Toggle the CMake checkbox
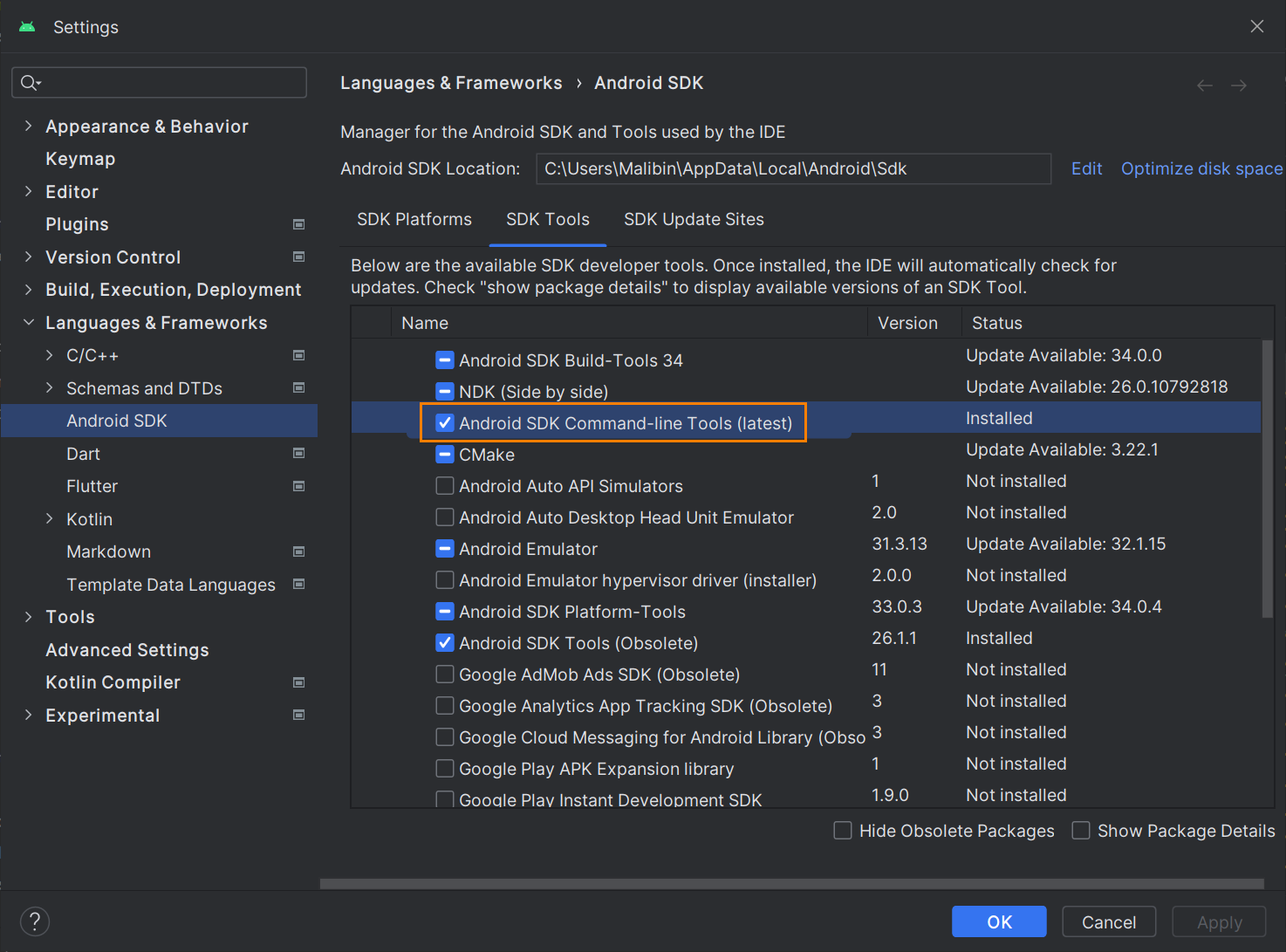The width and height of the screenshot is (1286, 952). click(445, 455)
